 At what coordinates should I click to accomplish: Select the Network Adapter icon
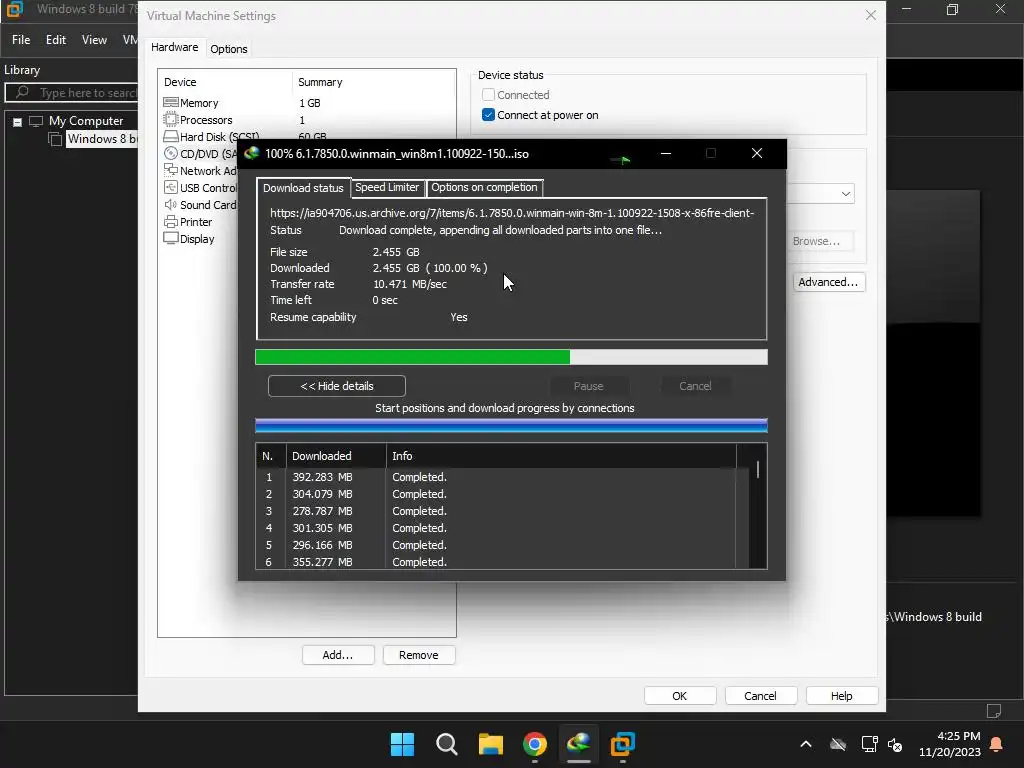(170, 170)
